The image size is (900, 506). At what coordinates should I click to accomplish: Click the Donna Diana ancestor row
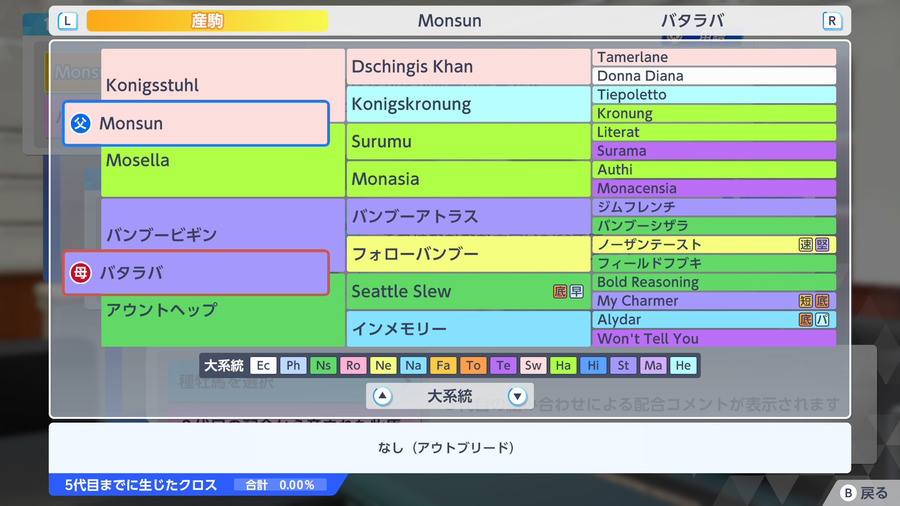(x=714, y=76)
